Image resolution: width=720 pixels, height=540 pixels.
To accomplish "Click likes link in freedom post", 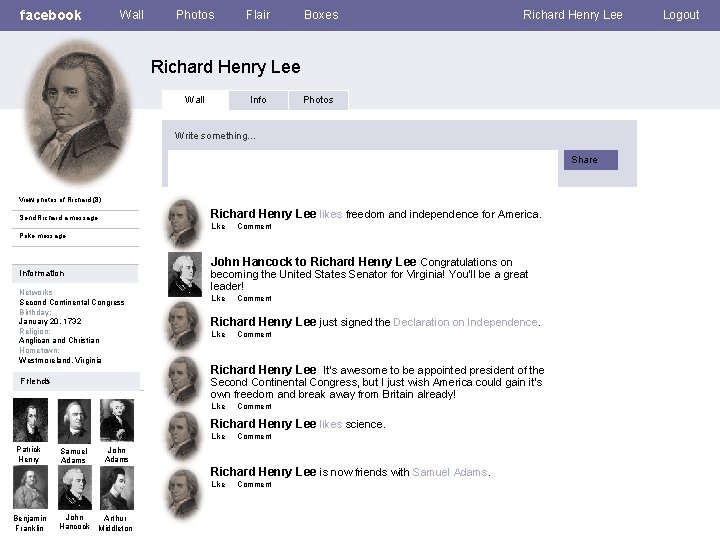I will [331, 214].
